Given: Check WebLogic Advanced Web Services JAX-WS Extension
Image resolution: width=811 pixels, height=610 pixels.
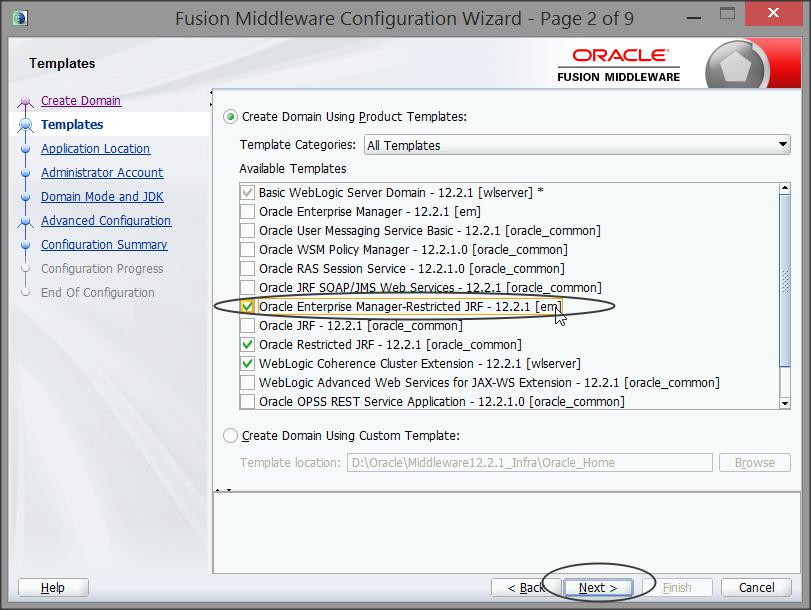Looking at the screenshot, I should click(x=248, y=383).
